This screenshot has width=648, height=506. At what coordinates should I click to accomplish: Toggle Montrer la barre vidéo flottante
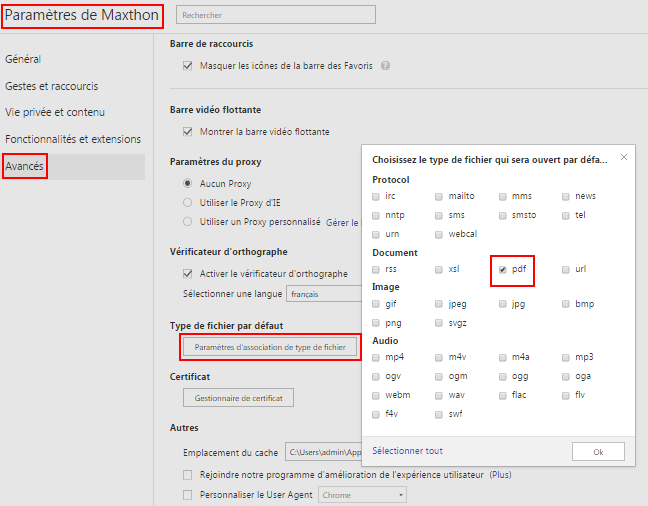pyautogui.click(x=188, y=132)
